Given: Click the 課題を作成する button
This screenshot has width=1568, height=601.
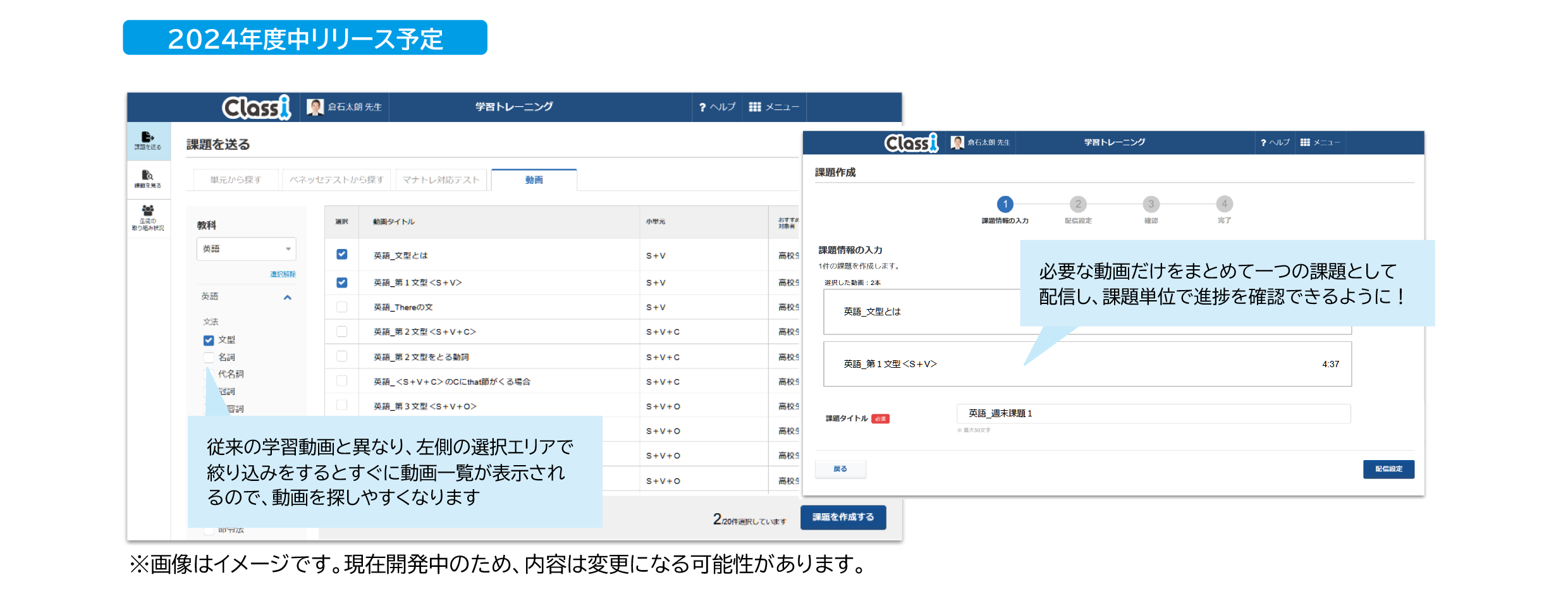Looking at the screenshot, I should coord(843,517).
